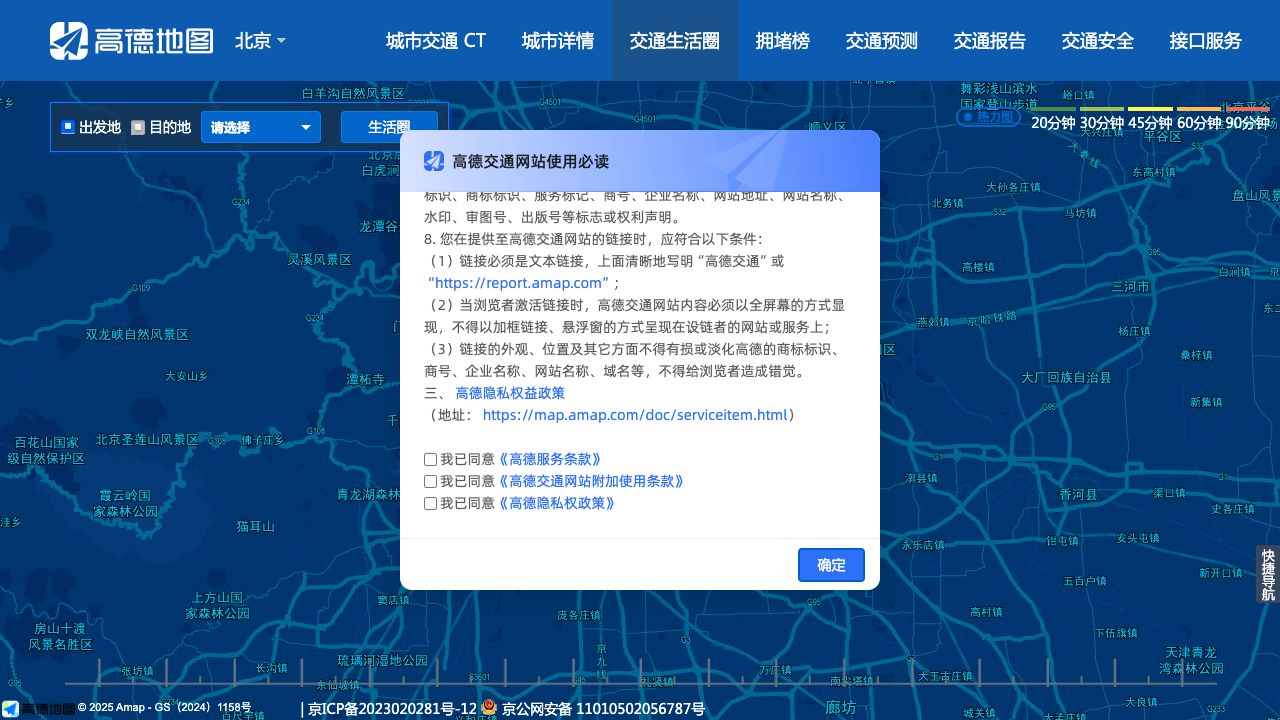Click the police badge icon in footer
Image resolution: width=1280 pixels, height=720 pixels.
click(489, 708)
